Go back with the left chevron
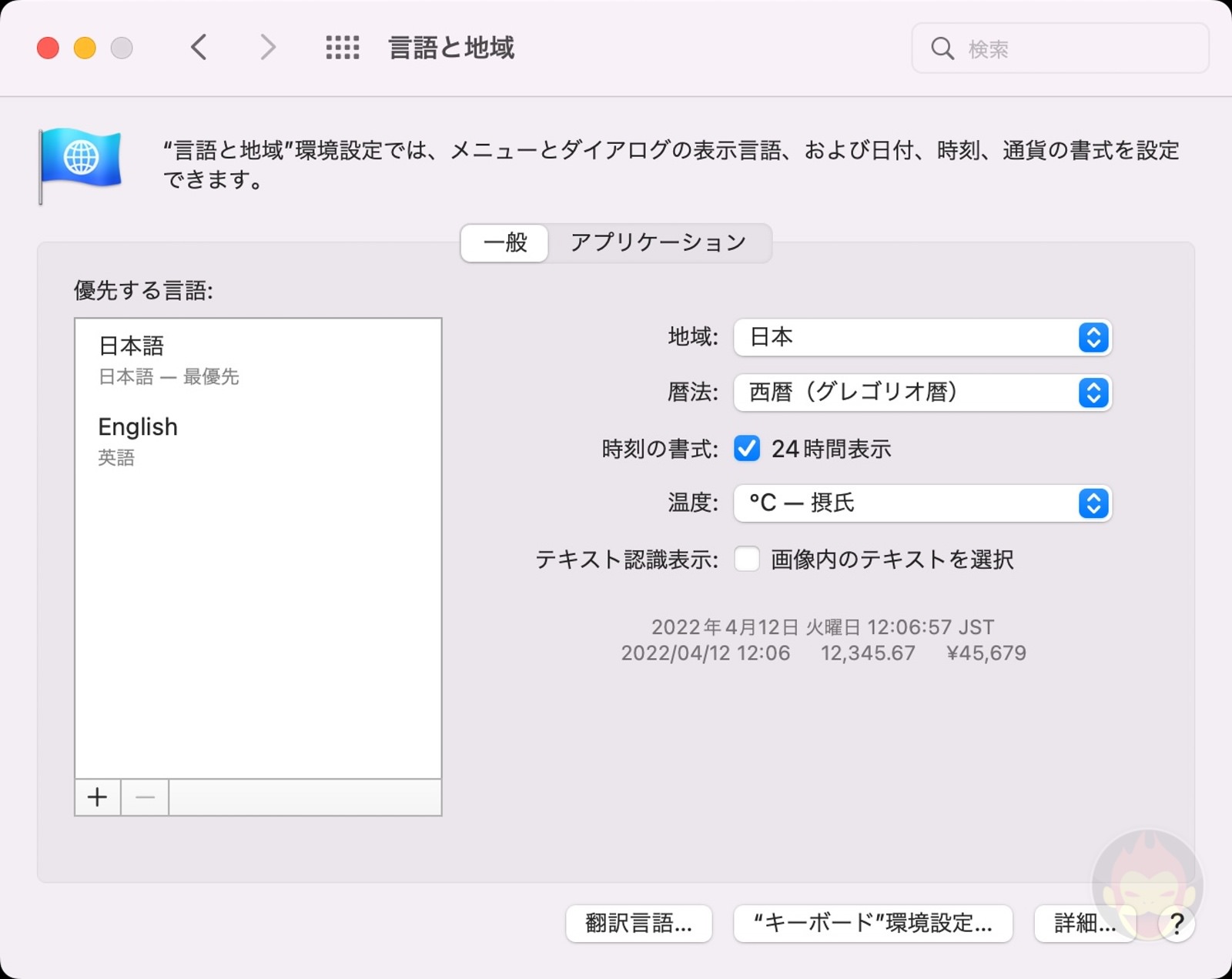 [199, 48]
